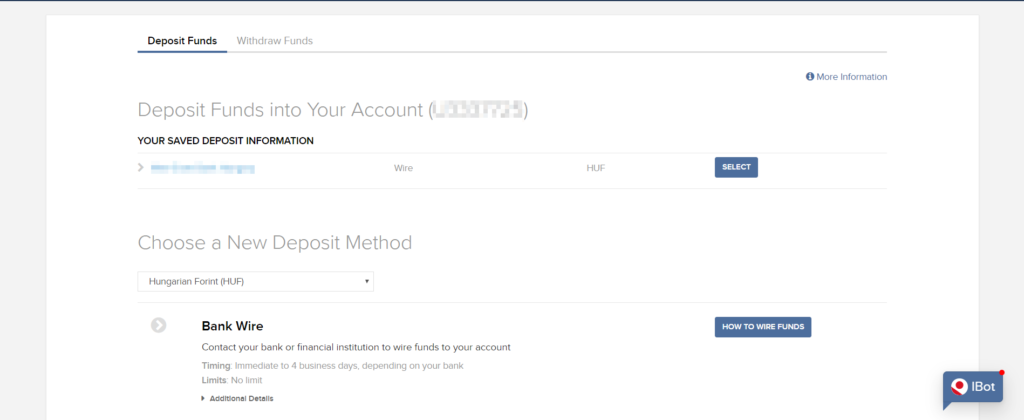Expand the saved deposit row chevron
1024x420 pixels.
(141, 168)
